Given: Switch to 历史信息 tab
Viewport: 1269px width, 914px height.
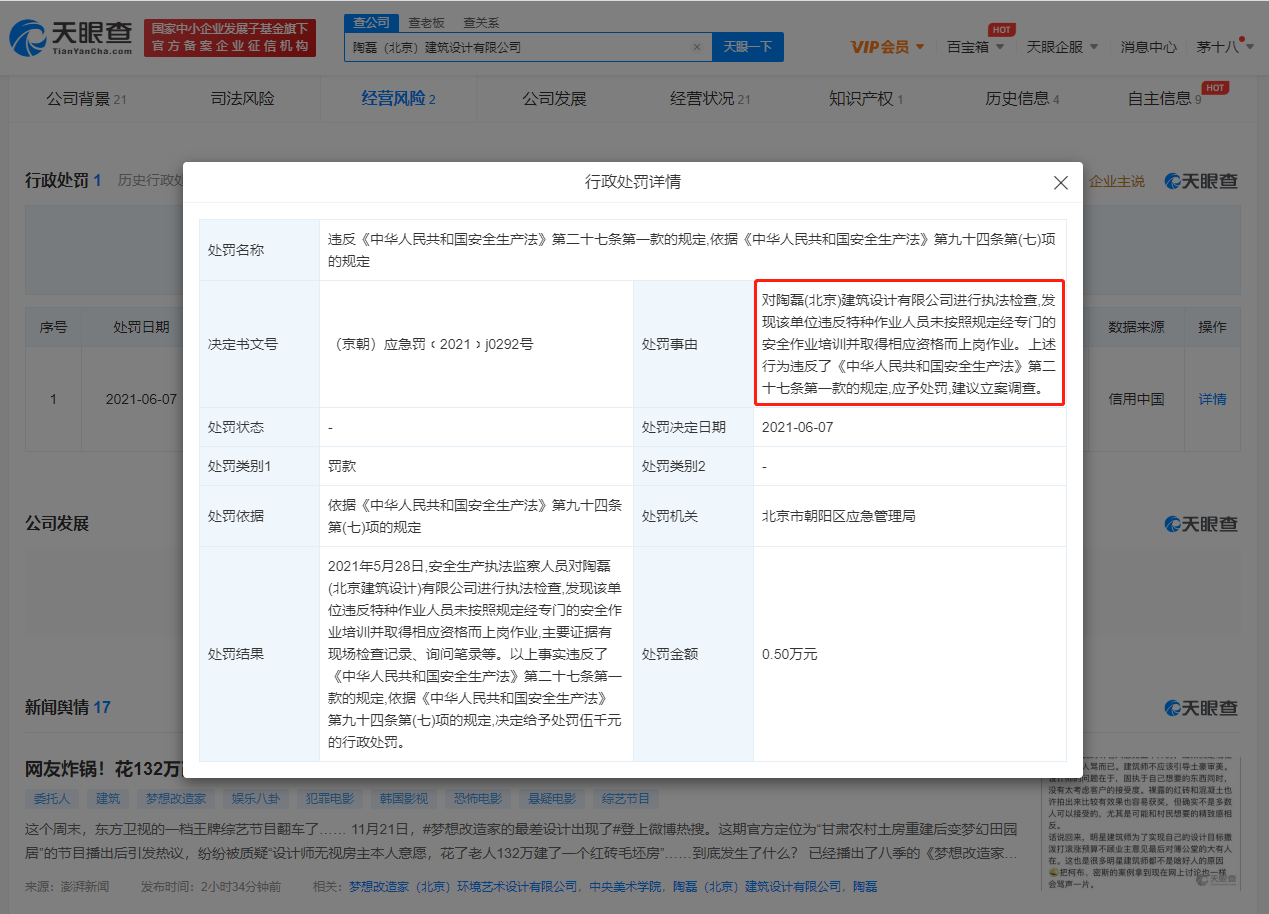Looking at the screenshot, I should (x=1022, y=99).
